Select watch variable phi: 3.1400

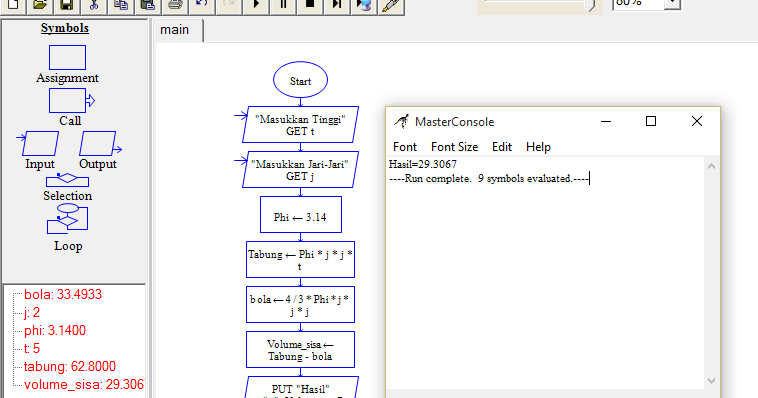(55, 330)
